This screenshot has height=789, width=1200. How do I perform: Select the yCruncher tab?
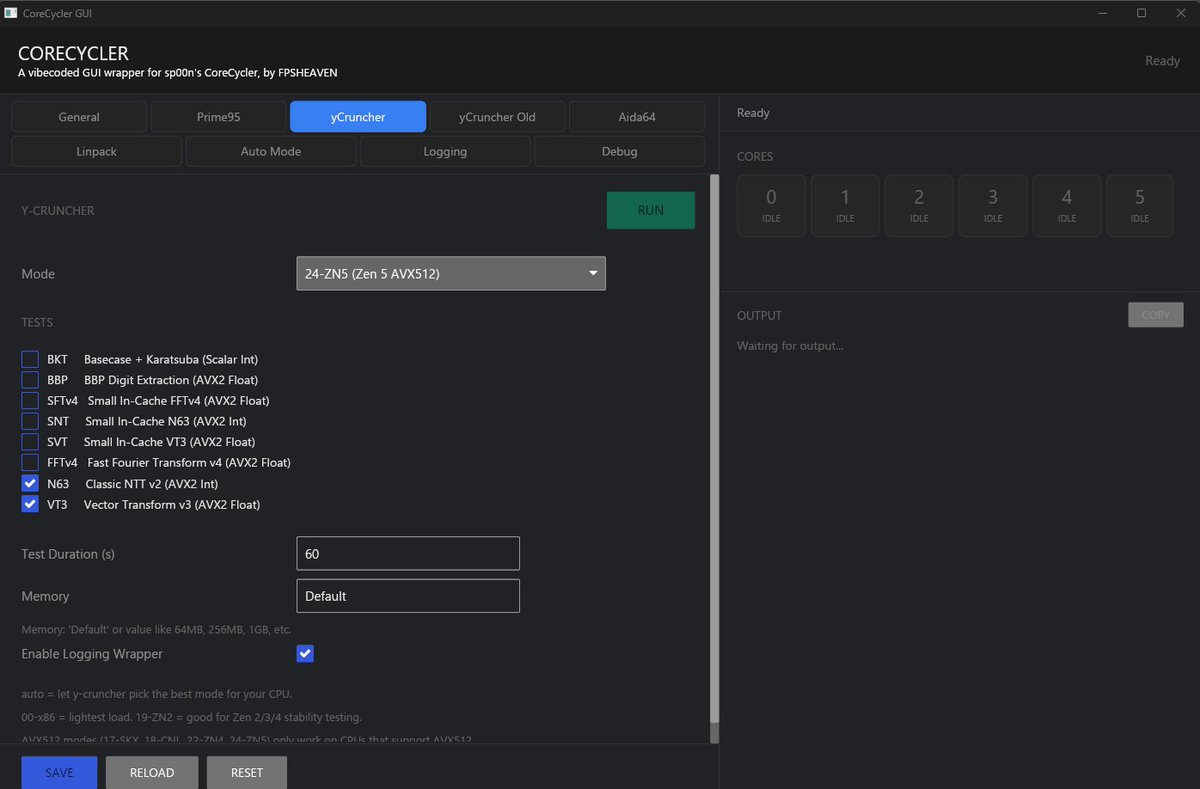pos(358,117)
